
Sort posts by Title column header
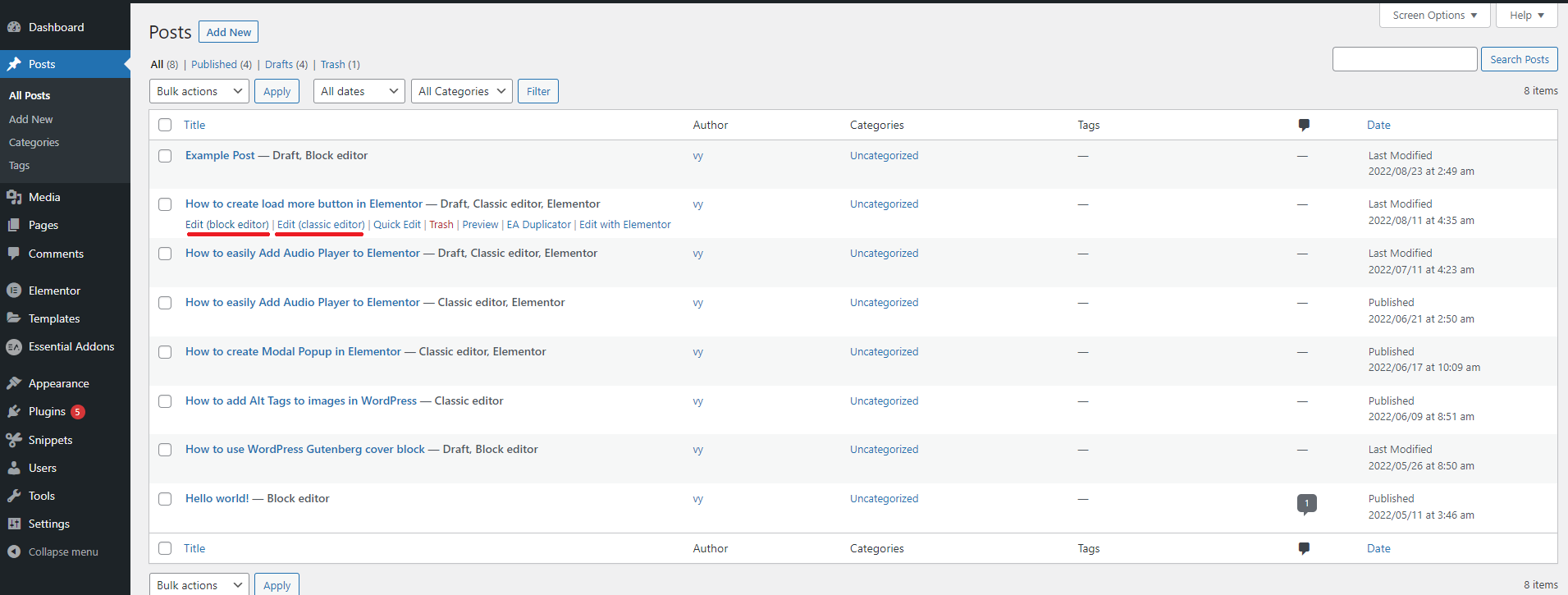[194, 125]
